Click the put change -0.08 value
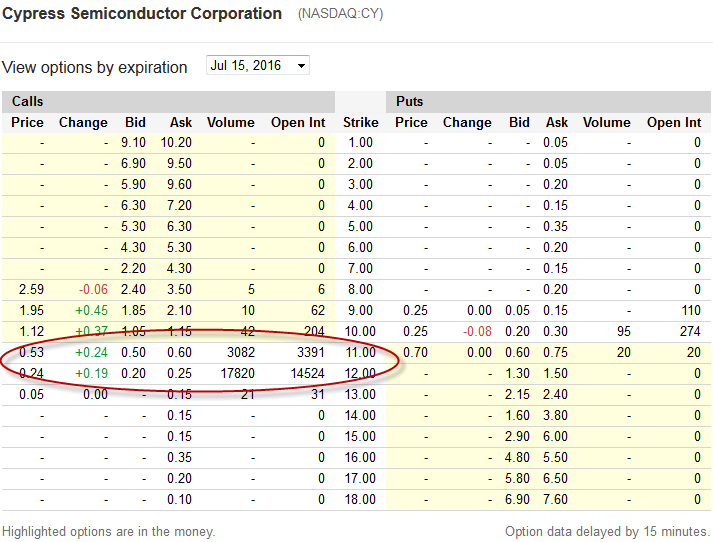 (x=477, y=331)
